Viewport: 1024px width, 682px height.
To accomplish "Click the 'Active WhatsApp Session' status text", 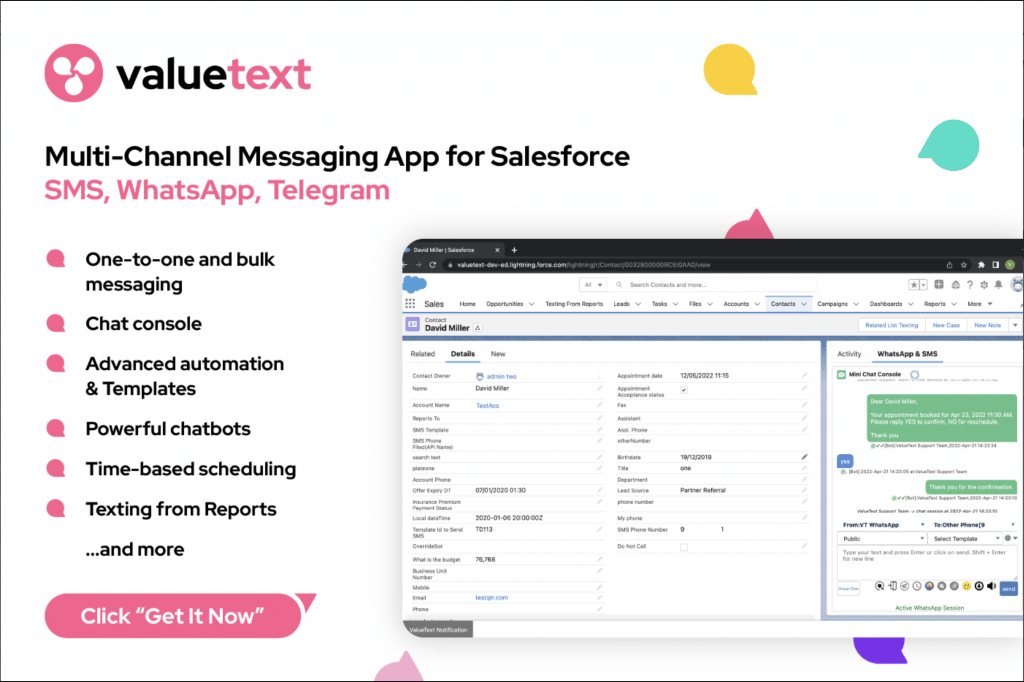I will (929, 608).
